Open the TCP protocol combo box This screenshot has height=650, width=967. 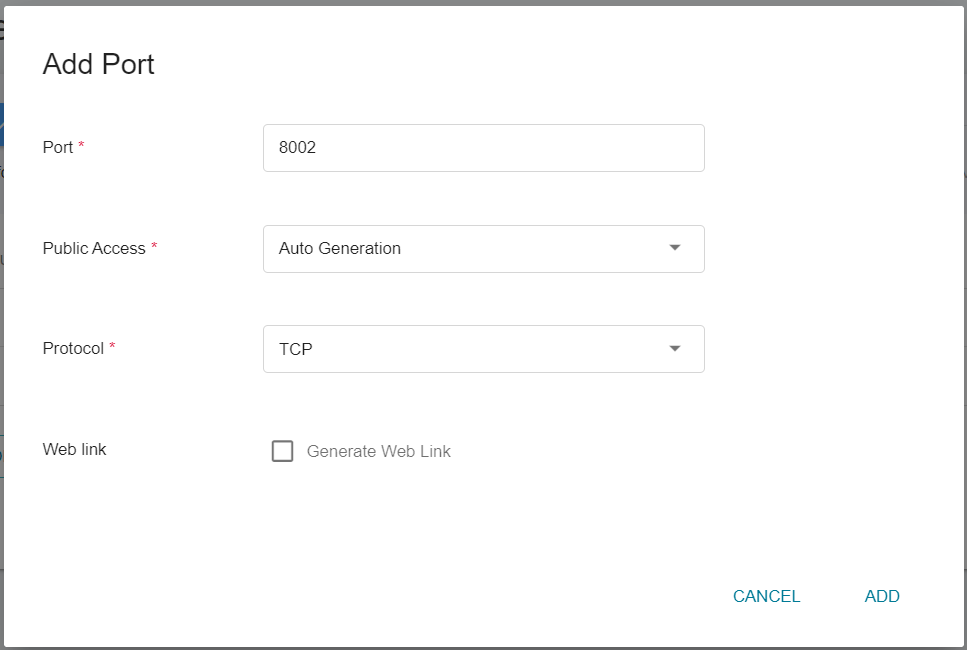[484, 349]
